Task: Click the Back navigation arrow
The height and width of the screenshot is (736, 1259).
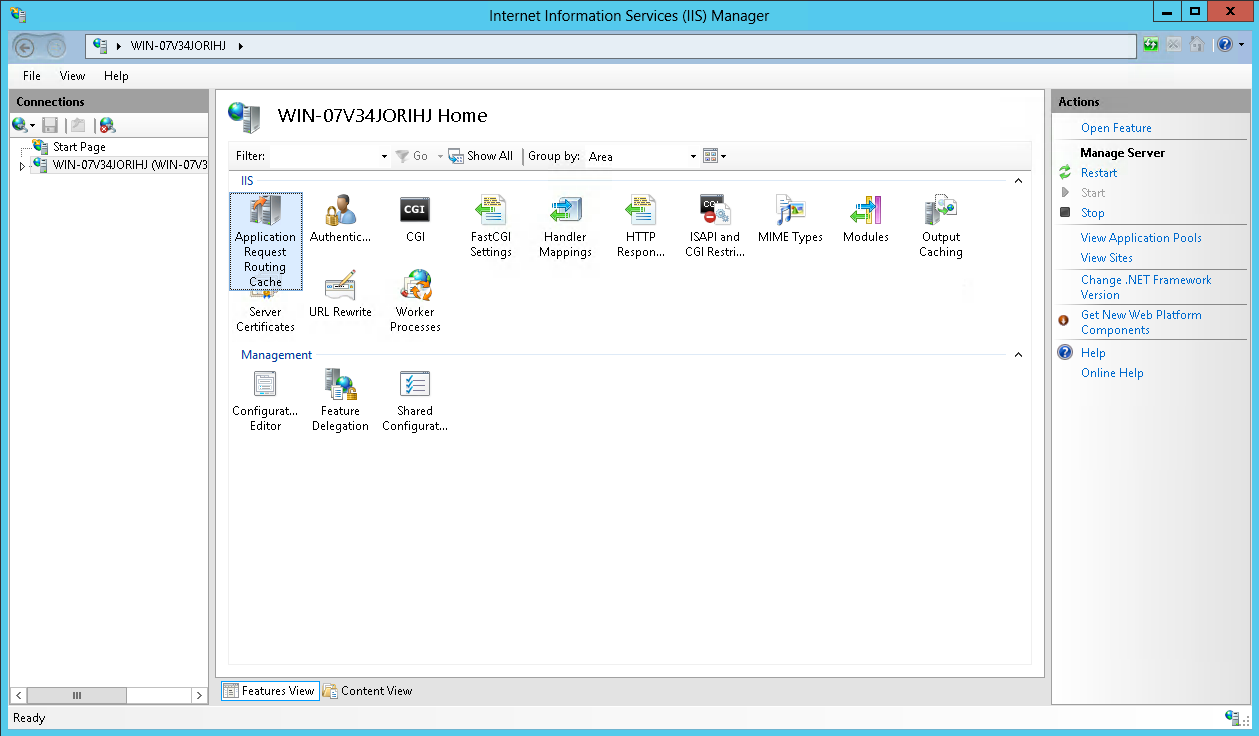Action: point(27,47)
